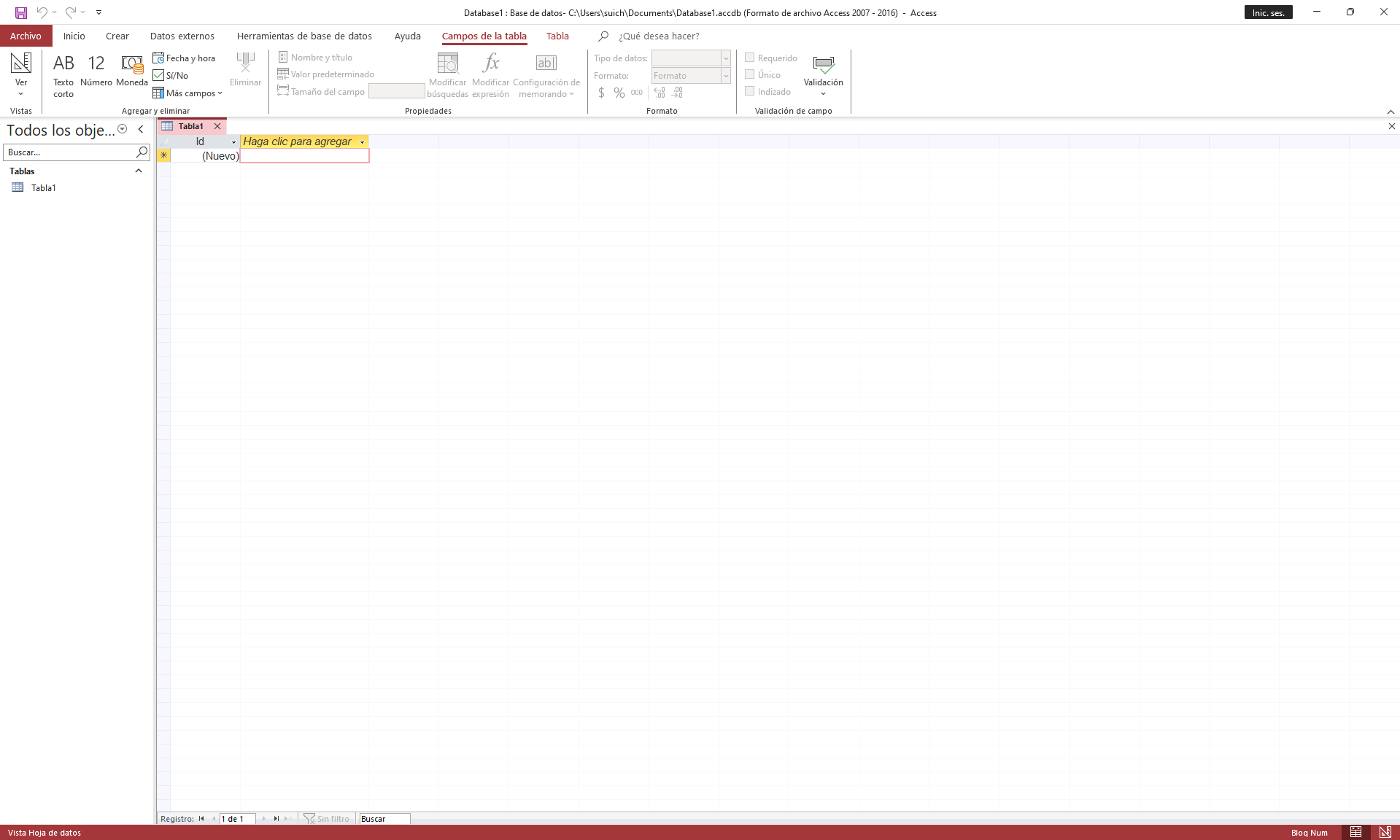
Task: Expand the Más campos menu
Action: (x=187, y=93)
